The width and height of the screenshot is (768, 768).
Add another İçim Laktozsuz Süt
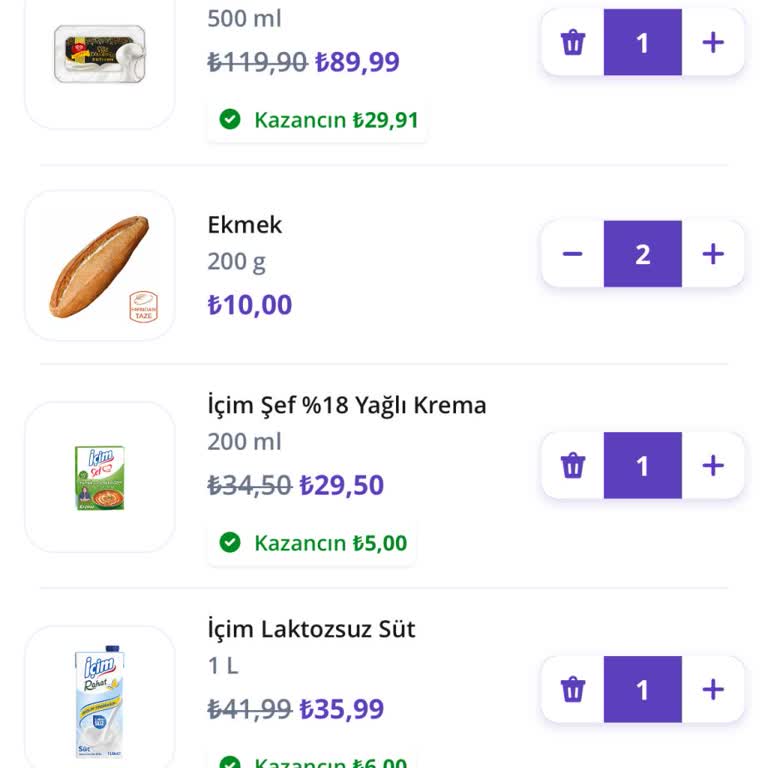click(713, 690)
